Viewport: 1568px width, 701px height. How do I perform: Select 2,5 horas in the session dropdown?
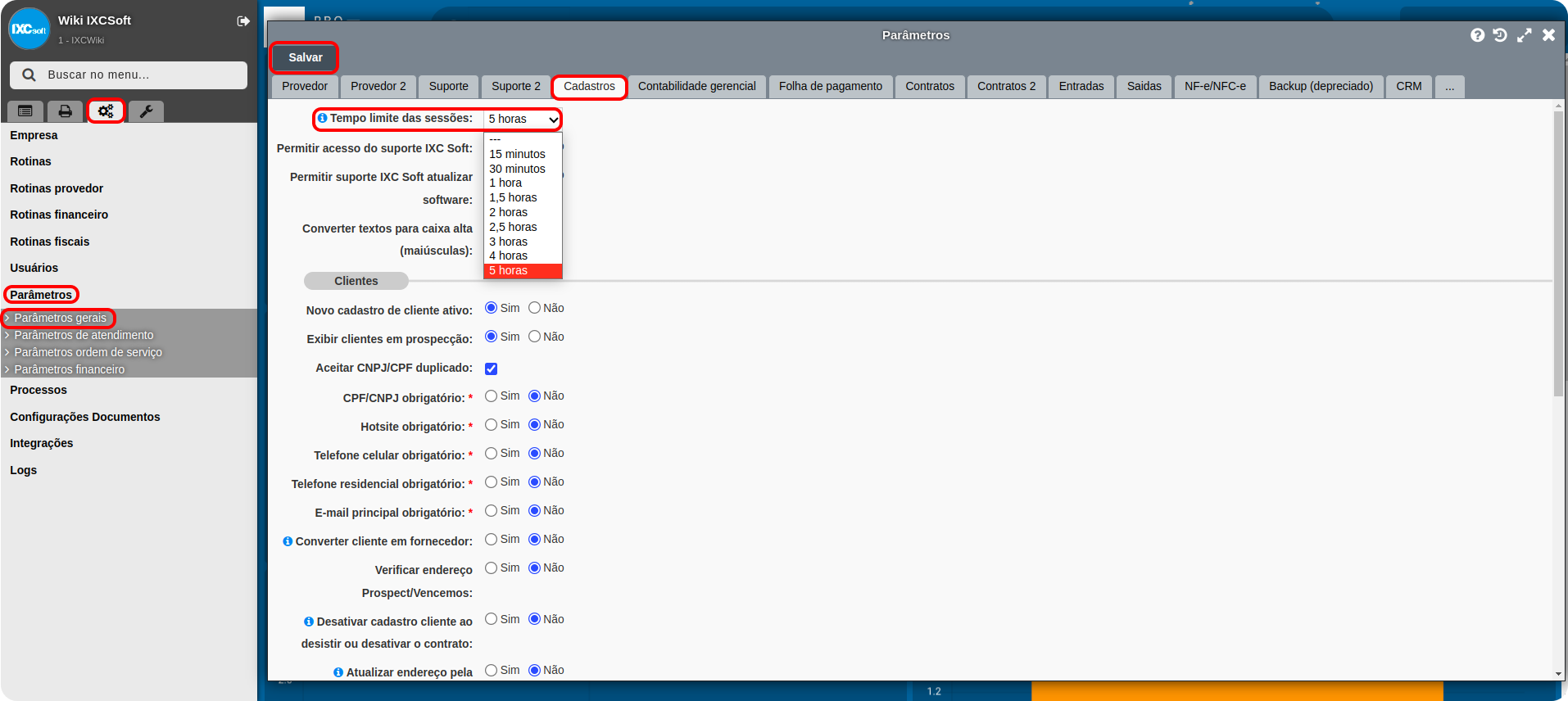(x=523, y=227)
